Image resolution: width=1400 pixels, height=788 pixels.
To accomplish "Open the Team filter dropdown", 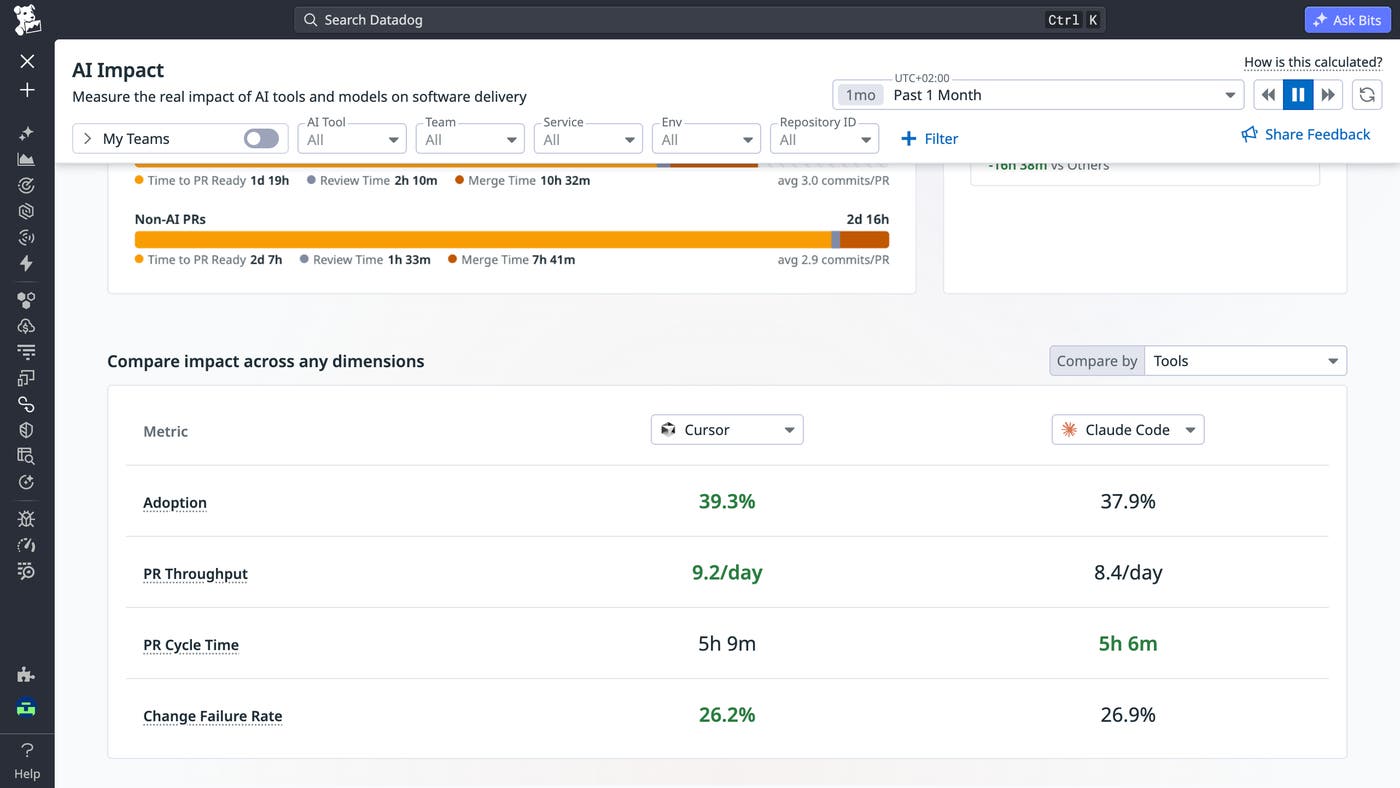I will pos(470,139).
